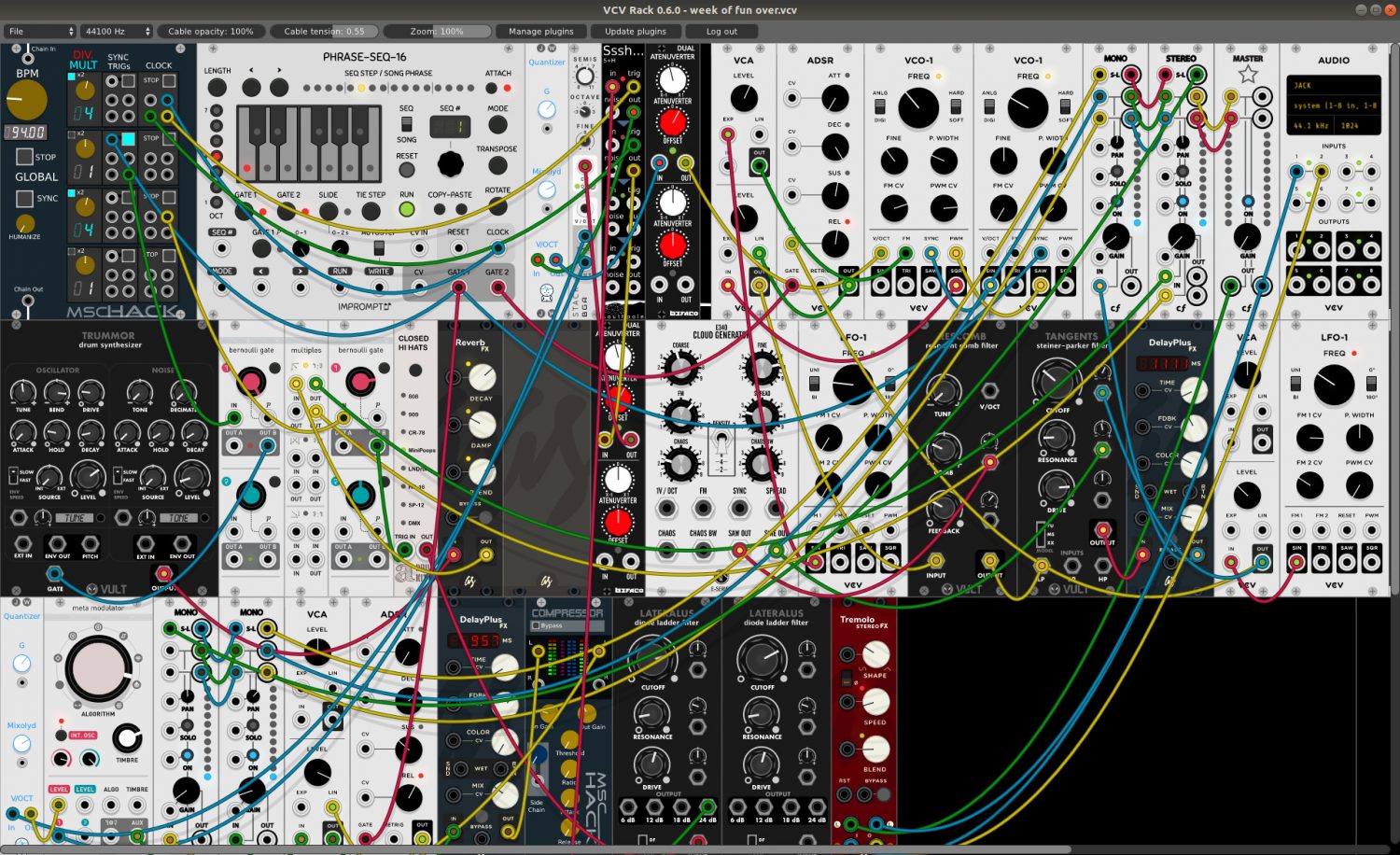Adjust the Cable opacity slider
The image size is (1400, 855).
point(211,31)
